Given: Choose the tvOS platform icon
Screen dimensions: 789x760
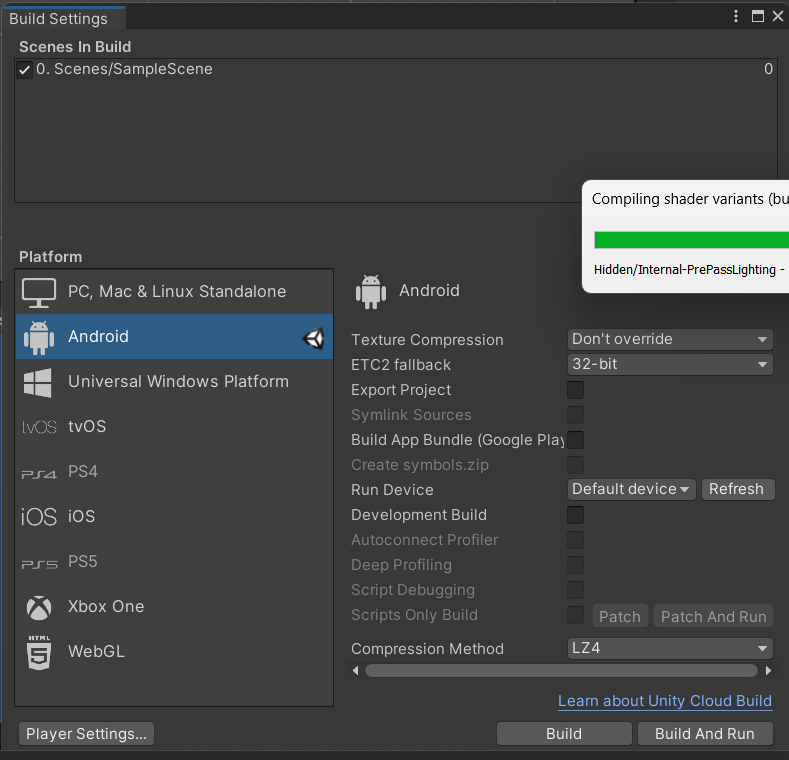Looking at the screenshot, I should point(39,427).
